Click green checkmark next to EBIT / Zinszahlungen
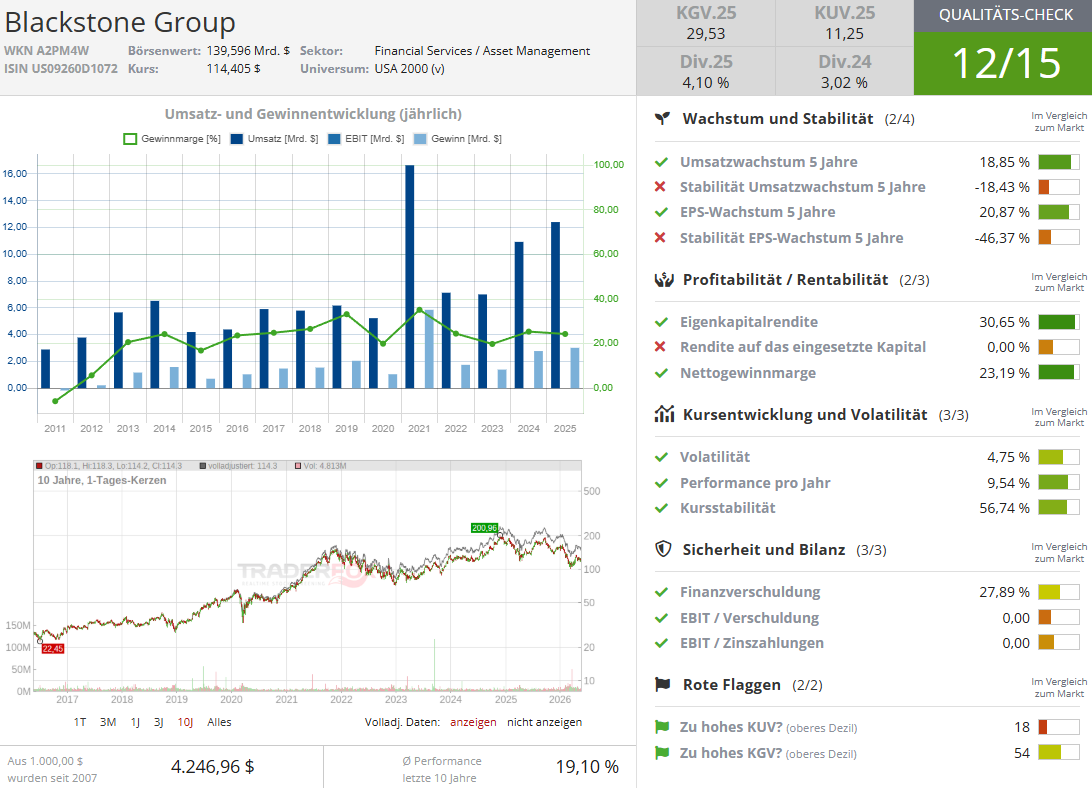 pos(661,643)
